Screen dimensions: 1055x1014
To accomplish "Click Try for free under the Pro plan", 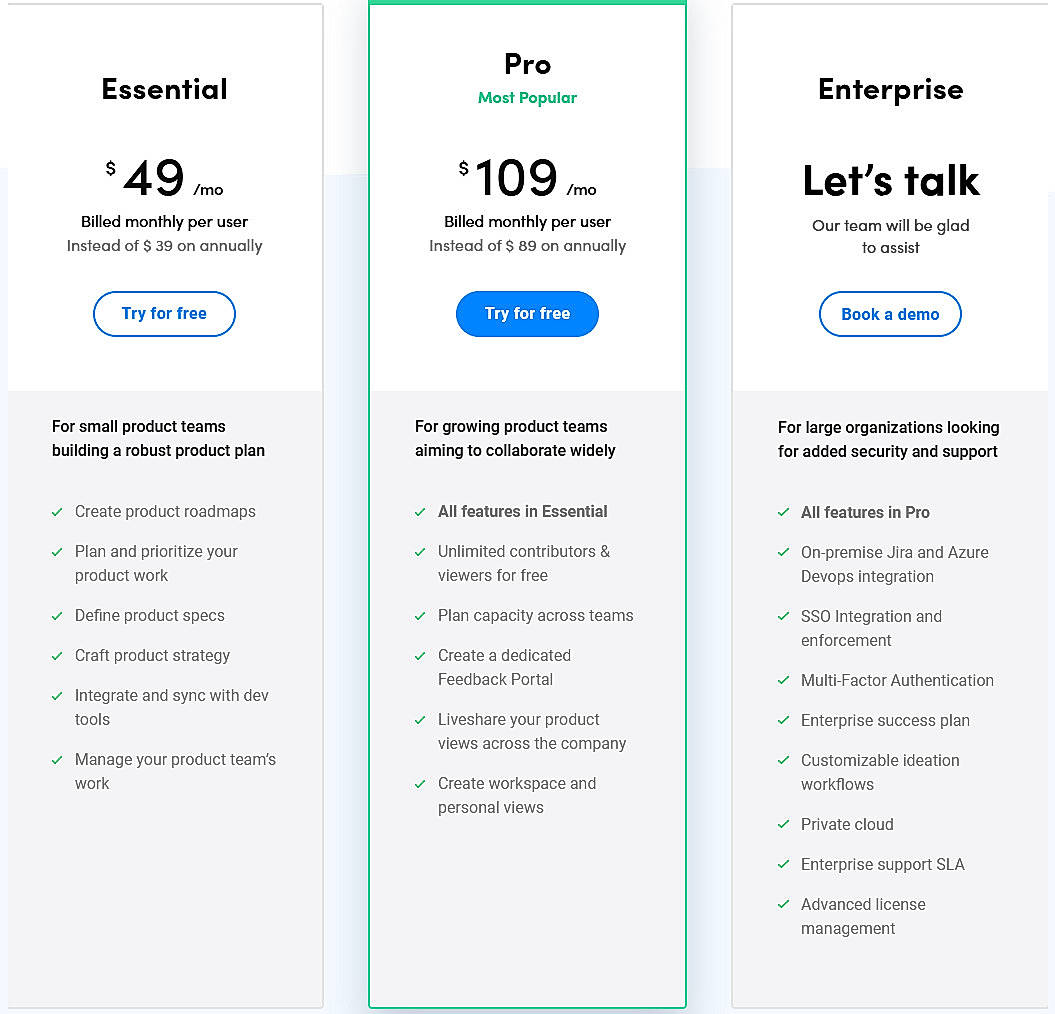I will coord(527,313).
